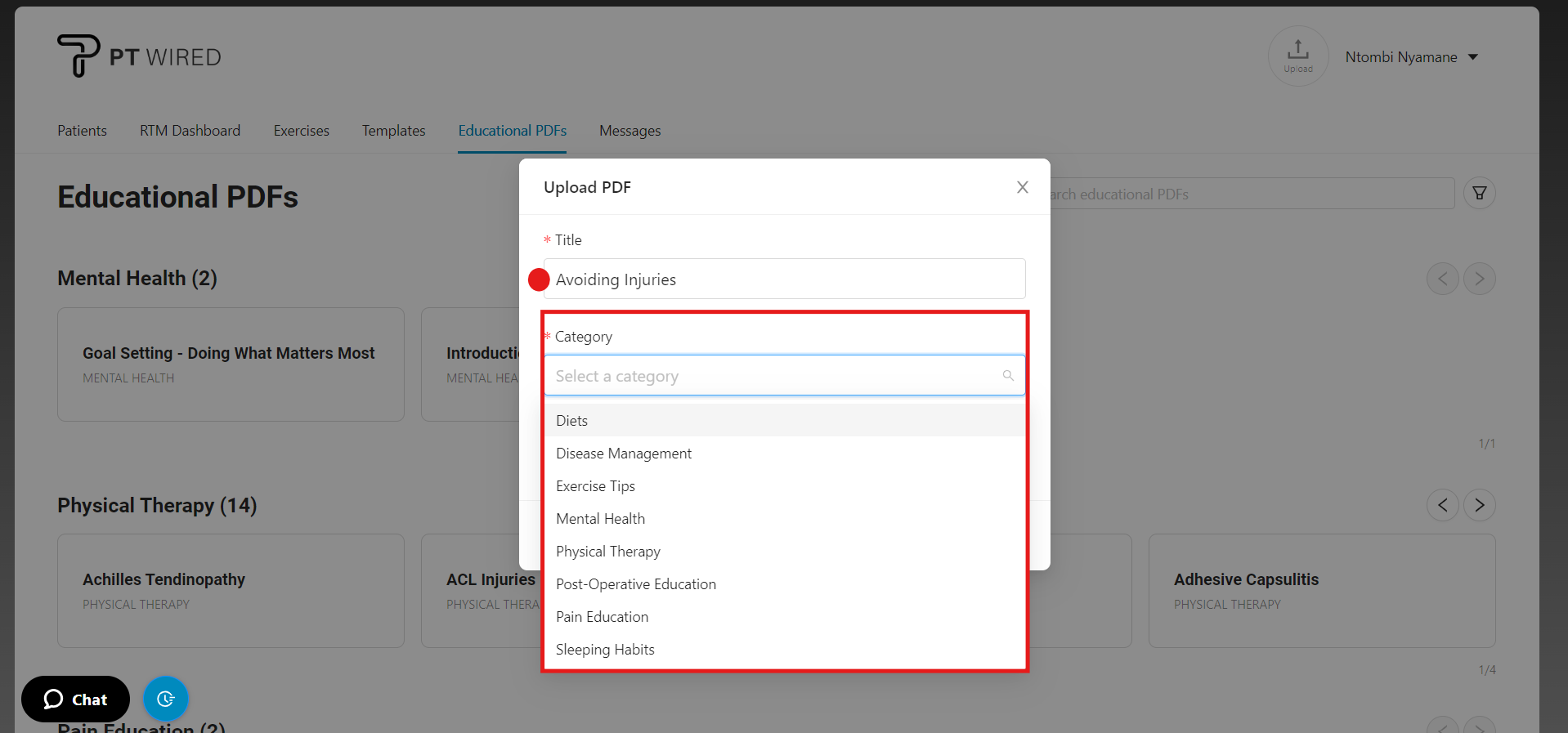
Task: Go to next Physical Therapy page arrow
Action: click(x=1479, y=505)
